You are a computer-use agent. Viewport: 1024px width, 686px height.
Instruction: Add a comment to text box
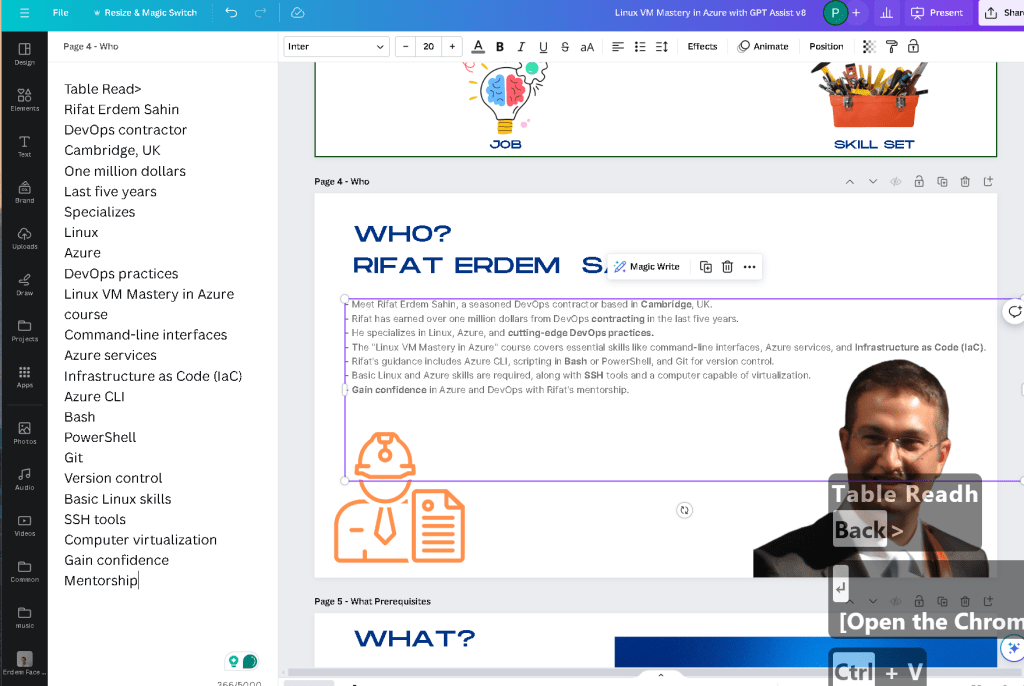1014,312
